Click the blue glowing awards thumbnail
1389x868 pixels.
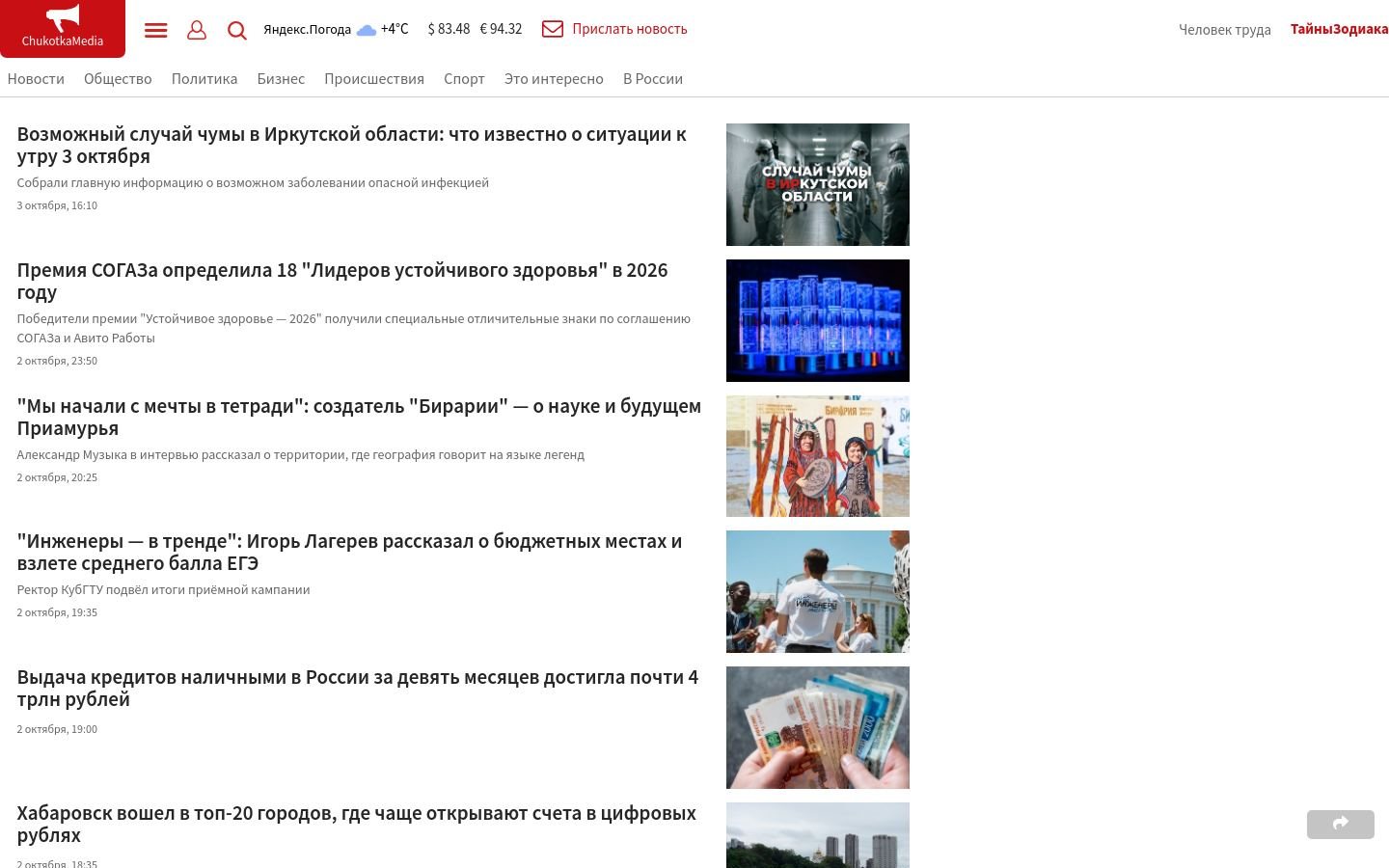[818, 320]
